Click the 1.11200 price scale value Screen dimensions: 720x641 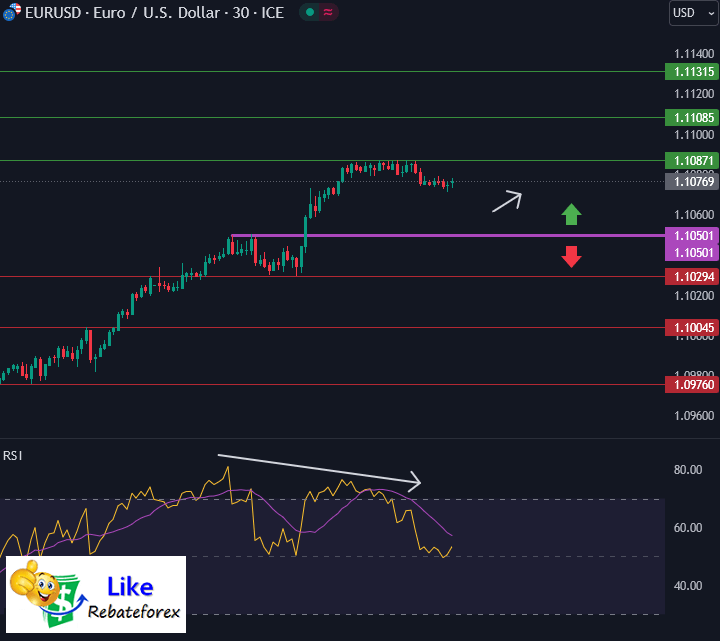[x=694, y=94]
